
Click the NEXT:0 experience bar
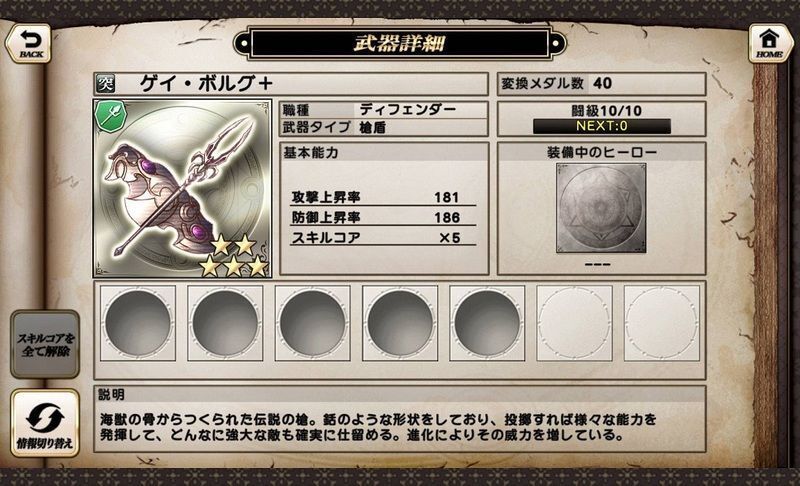point(602,126)
